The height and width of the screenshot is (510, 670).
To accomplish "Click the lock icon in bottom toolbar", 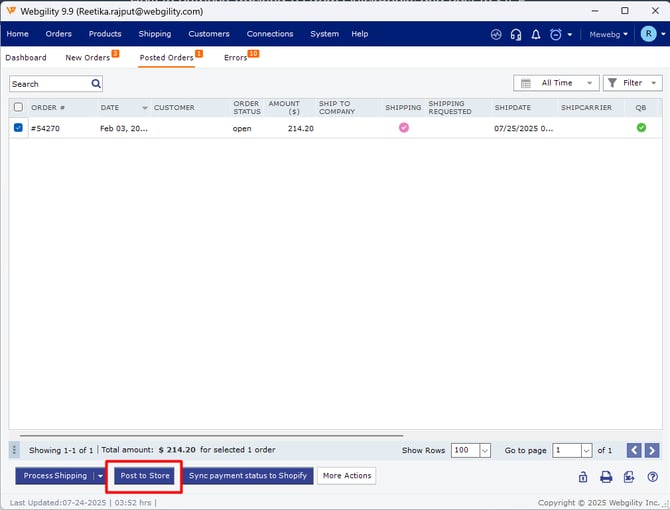I will tap(582, 477).
